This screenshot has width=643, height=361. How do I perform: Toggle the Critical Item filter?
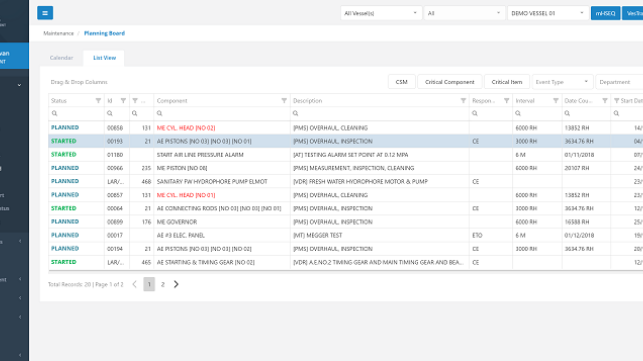coord(507,82)
